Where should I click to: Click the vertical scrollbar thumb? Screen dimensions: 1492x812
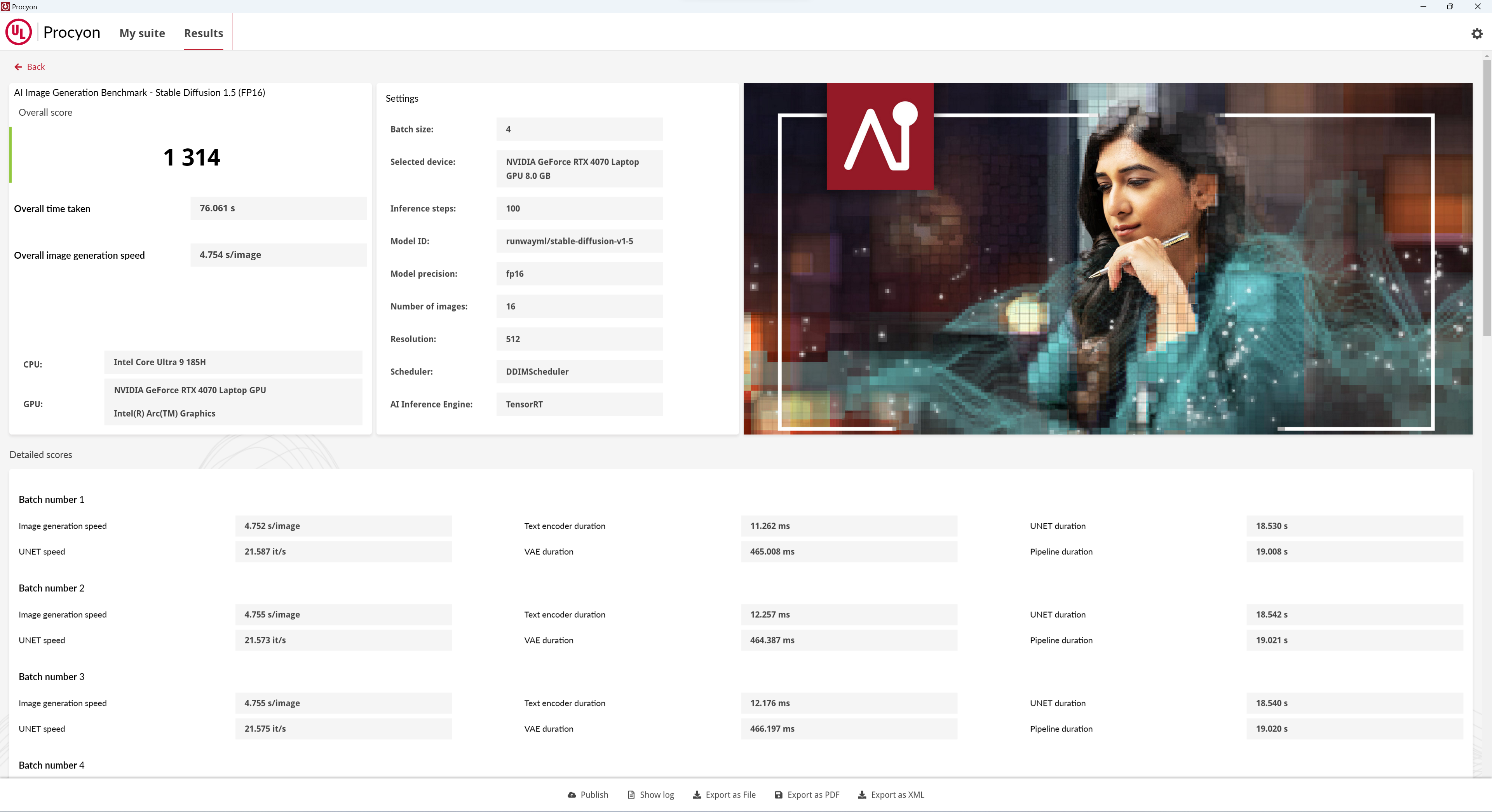point(1486,197)
